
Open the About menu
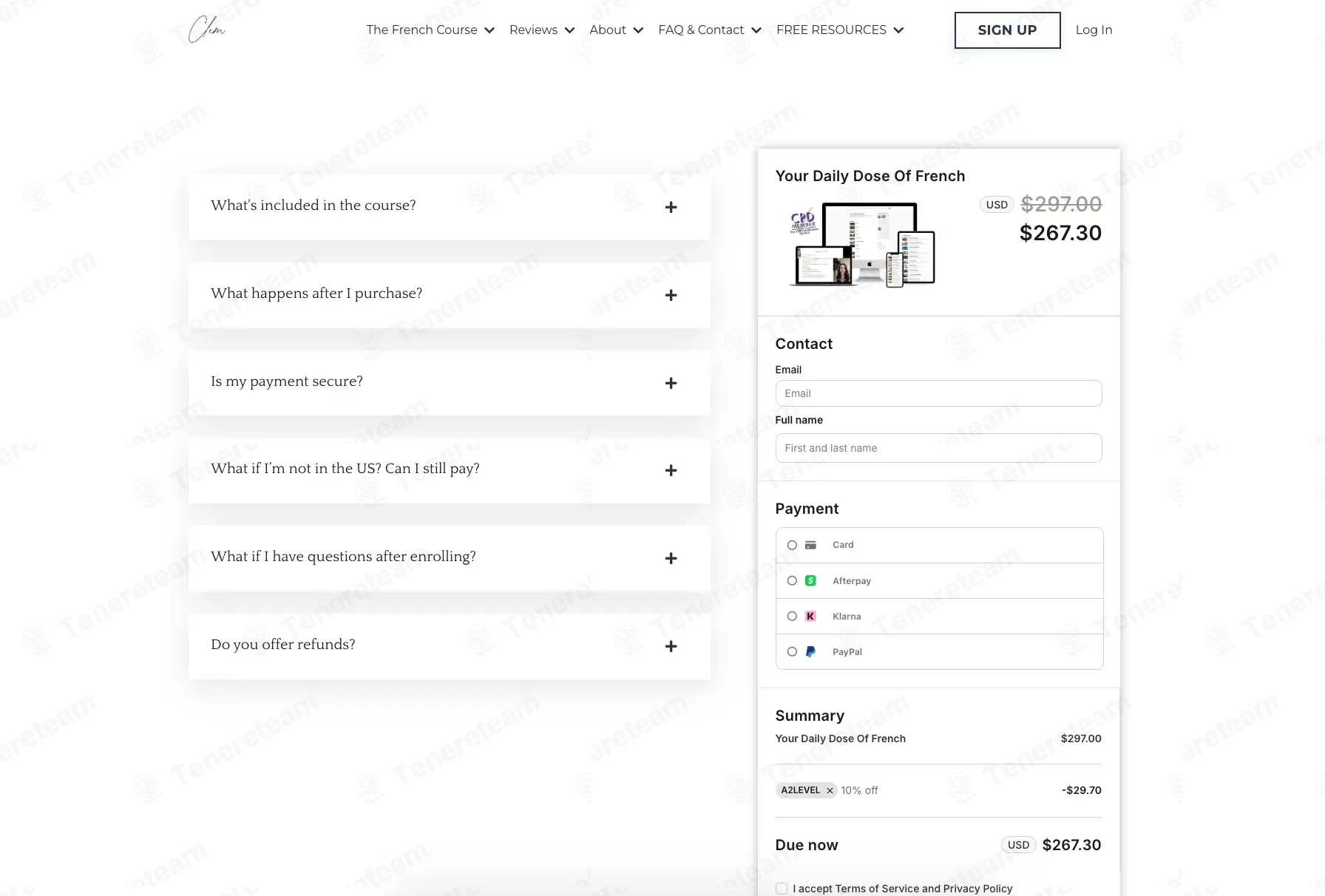(617, 30)
